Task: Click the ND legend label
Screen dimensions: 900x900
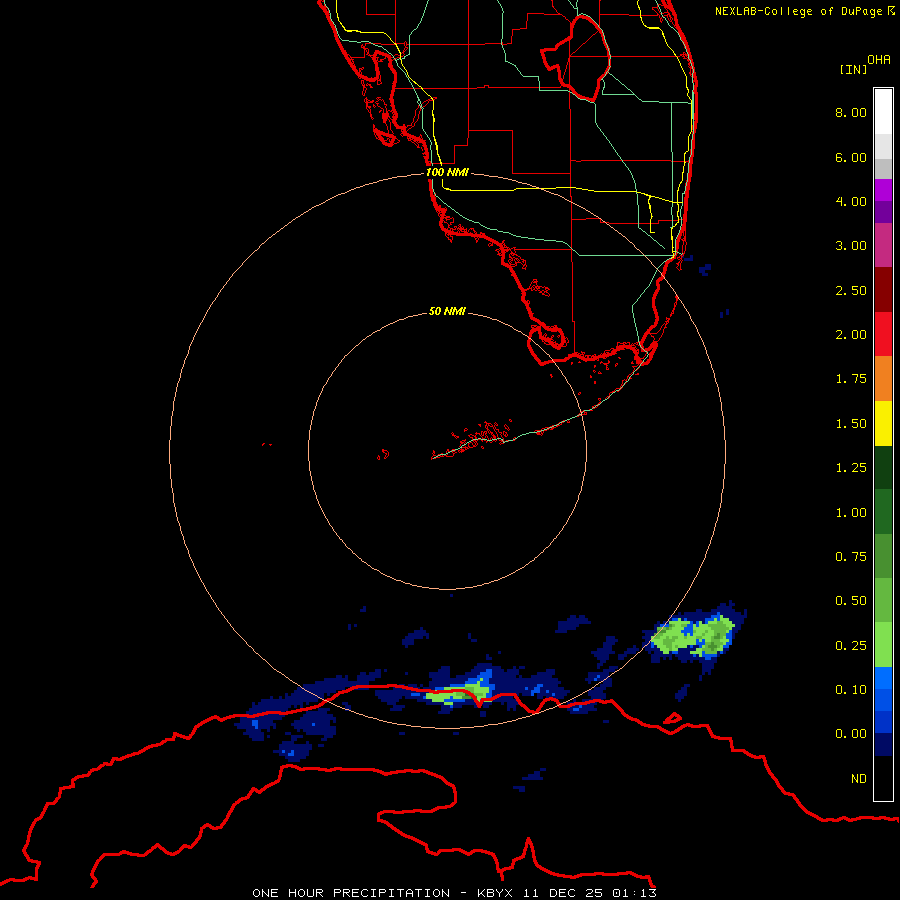Action: point(859,779)
